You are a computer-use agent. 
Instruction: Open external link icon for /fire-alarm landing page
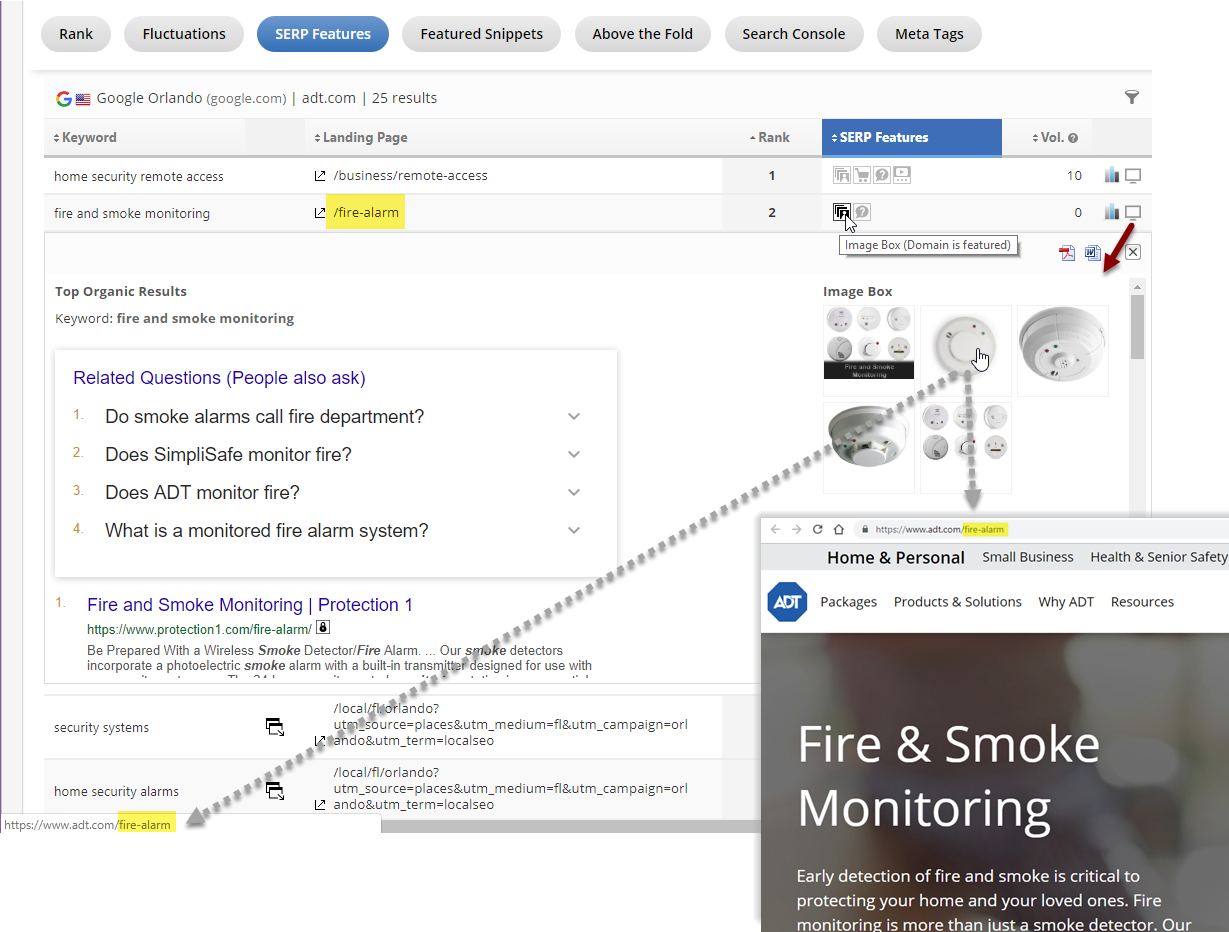pos(320,213)
